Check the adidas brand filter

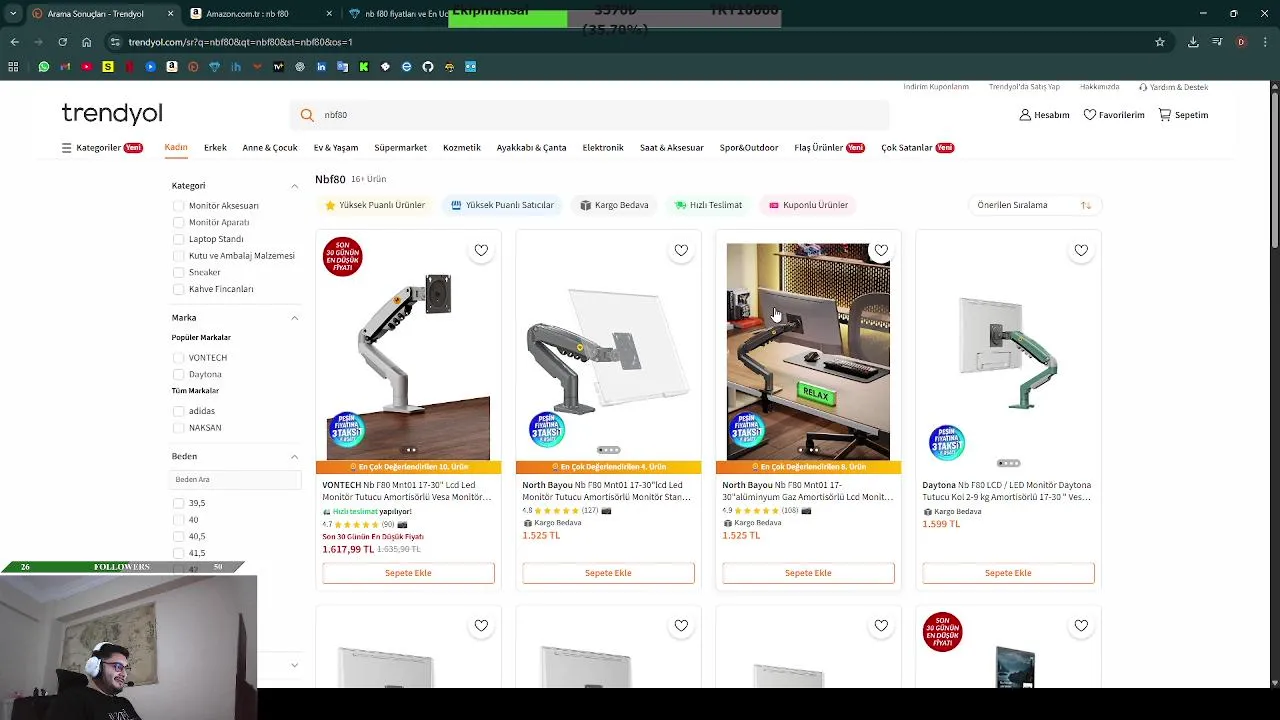pyautogui.click(x=179, y=411)
